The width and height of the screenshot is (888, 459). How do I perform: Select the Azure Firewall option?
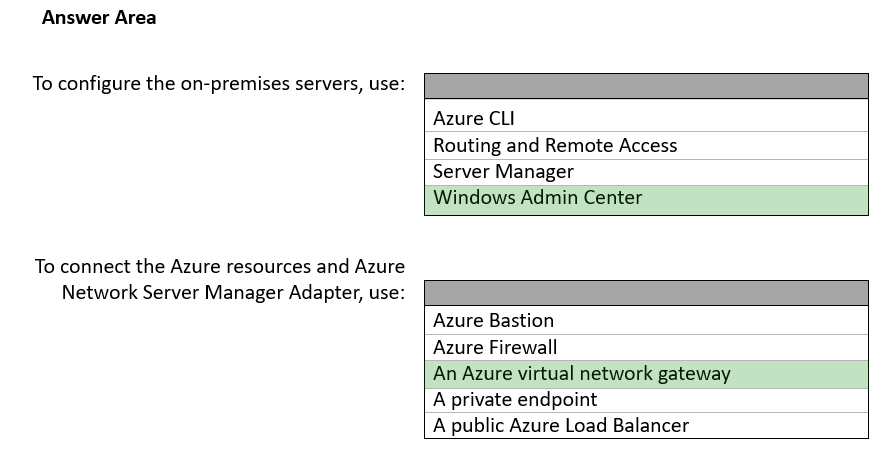click(x=495, y=347)
